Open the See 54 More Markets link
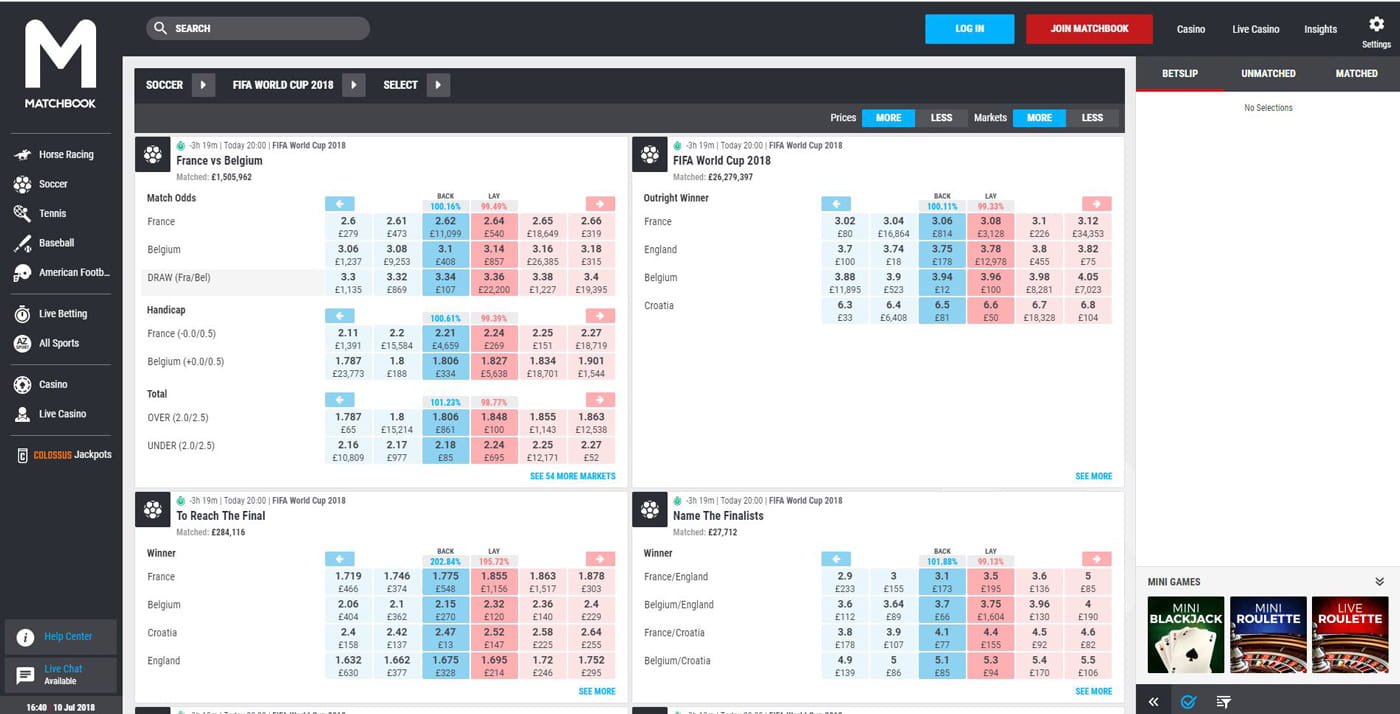The width and height of the screenshot is (1400, 714). coord(573,476)
